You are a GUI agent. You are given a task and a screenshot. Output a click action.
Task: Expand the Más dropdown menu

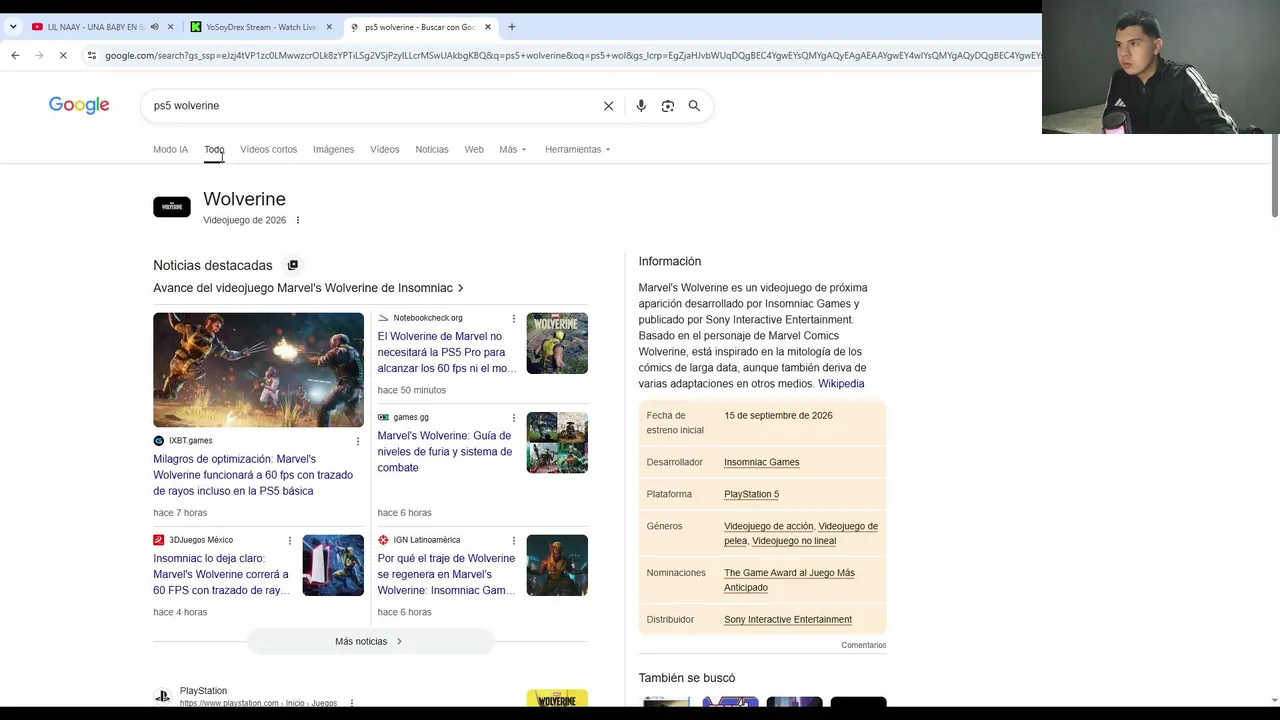pos(513,149)
